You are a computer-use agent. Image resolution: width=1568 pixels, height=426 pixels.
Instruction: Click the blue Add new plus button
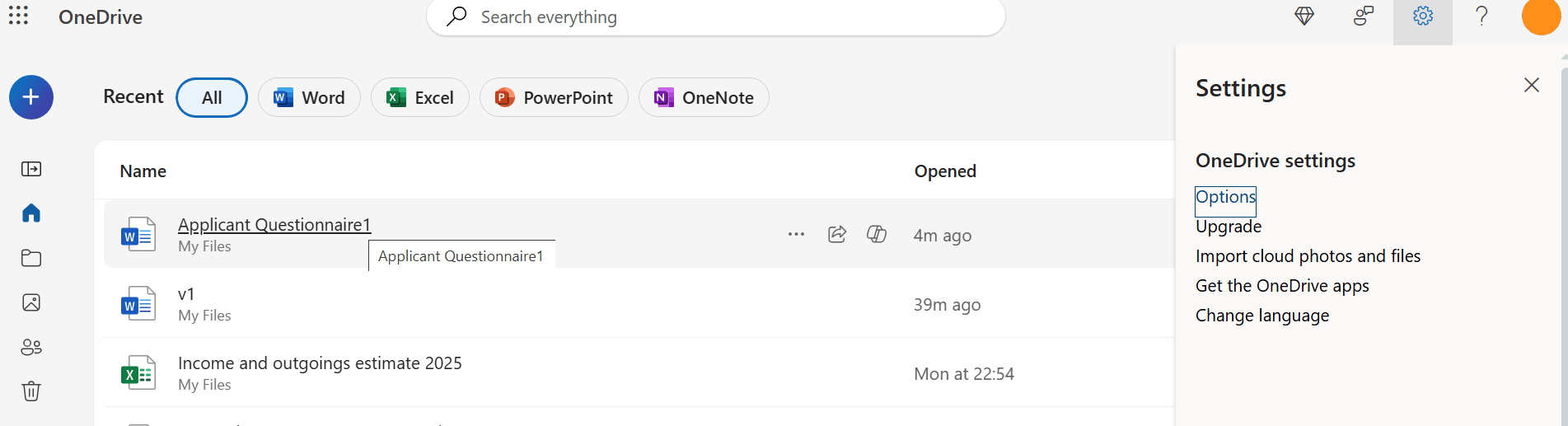(x=31, y=97)
